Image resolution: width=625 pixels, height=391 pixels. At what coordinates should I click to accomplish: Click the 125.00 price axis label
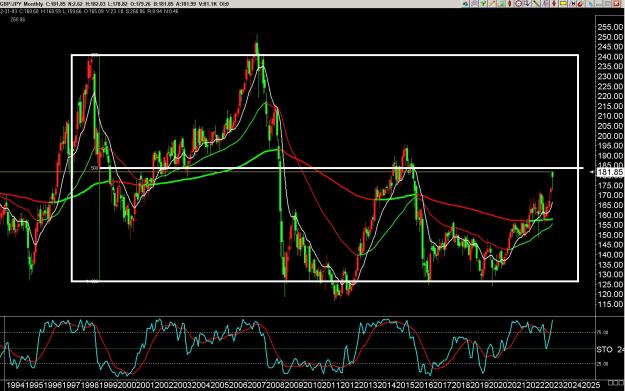tap(610, 284)
